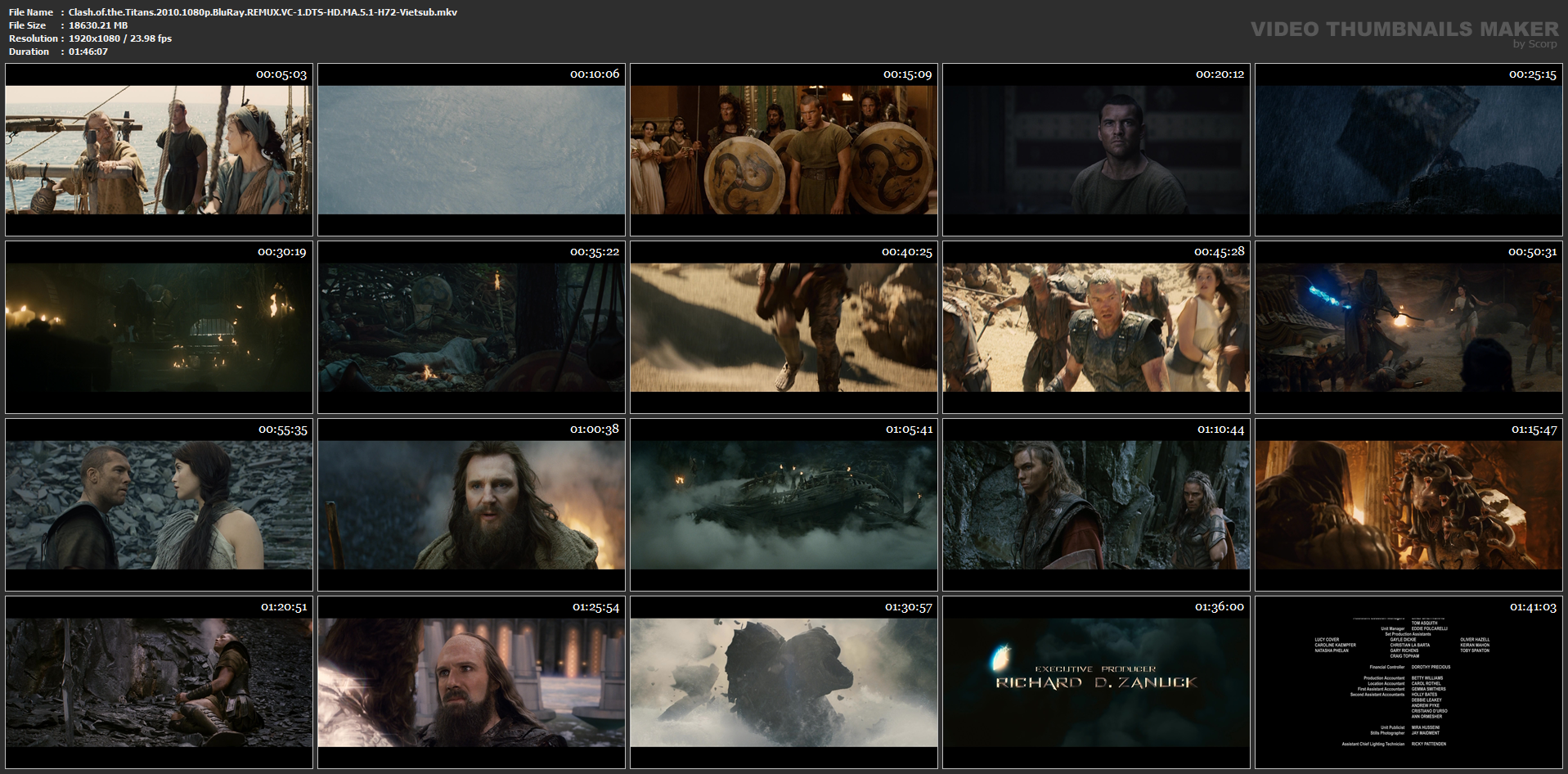Select the ocean frame at 00:10:06
The image size is (1568, 774).
pos(471,150)
